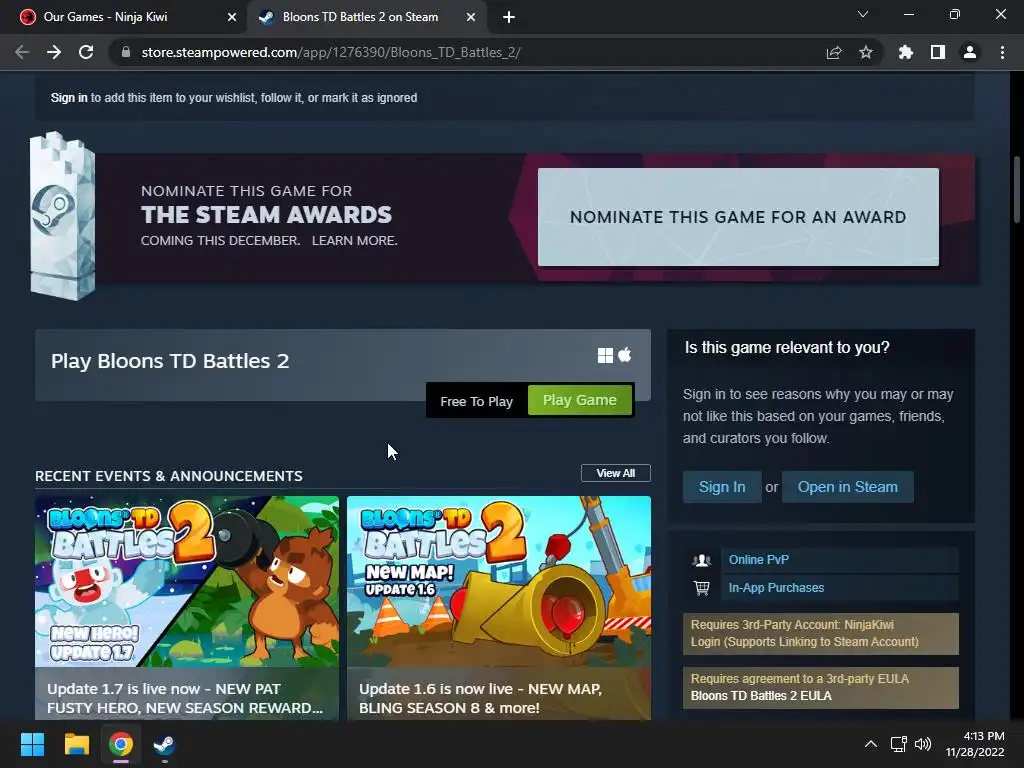
Task: Click Sign in link for wishlist
Action: tap(69, 98)
